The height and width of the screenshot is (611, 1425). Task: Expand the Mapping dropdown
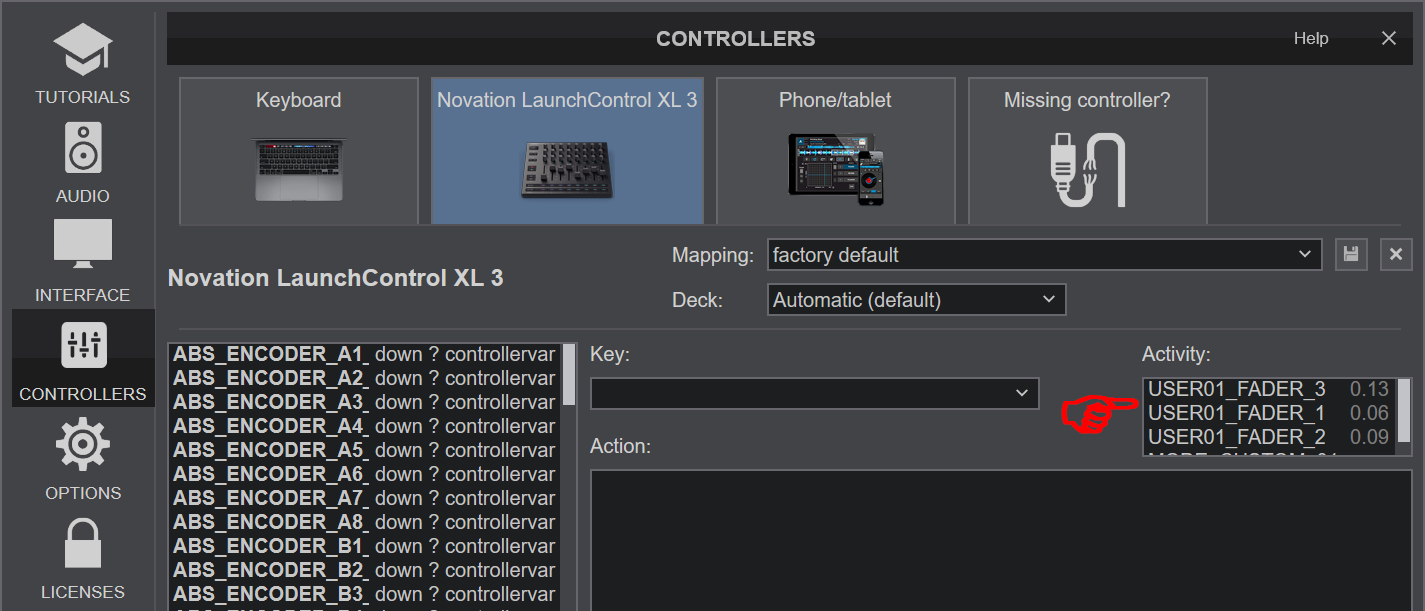point(1044,255)
